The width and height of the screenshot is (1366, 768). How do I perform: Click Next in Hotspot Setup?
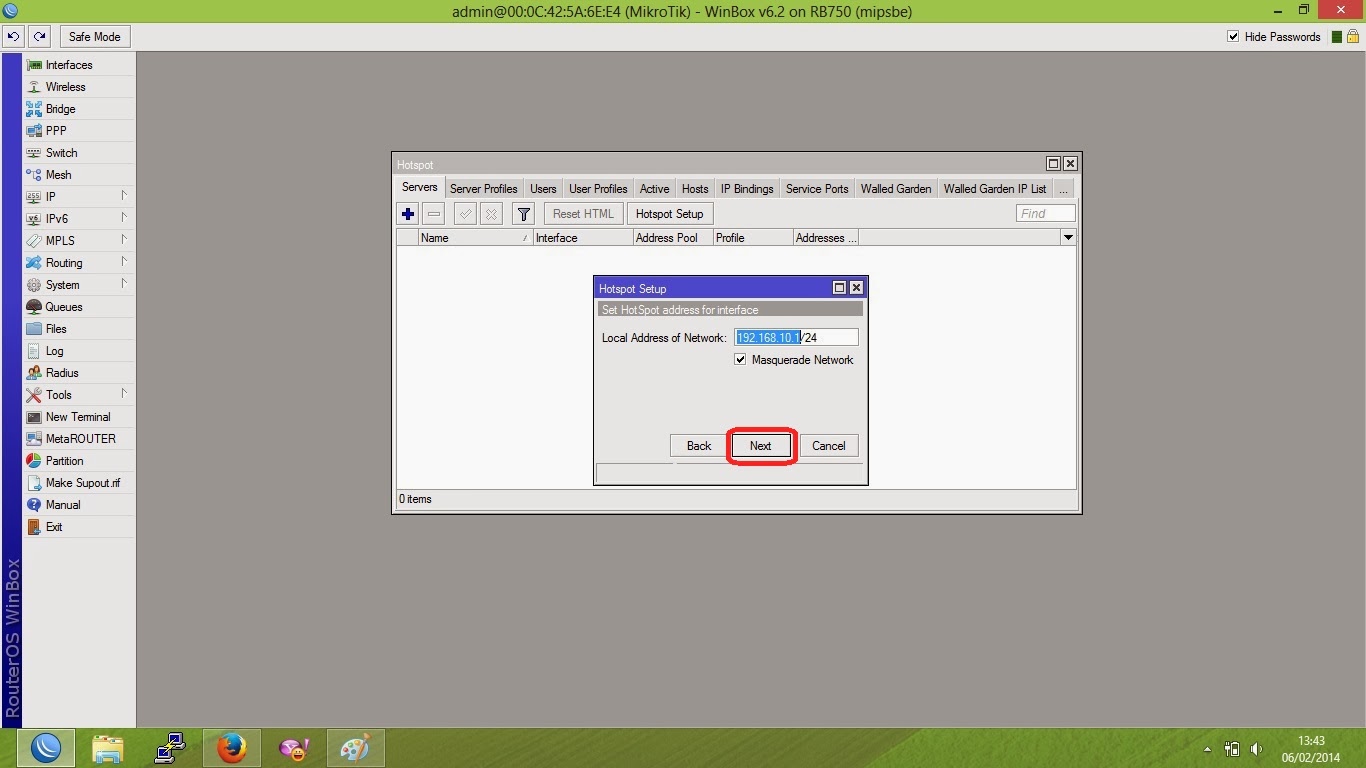760,446
